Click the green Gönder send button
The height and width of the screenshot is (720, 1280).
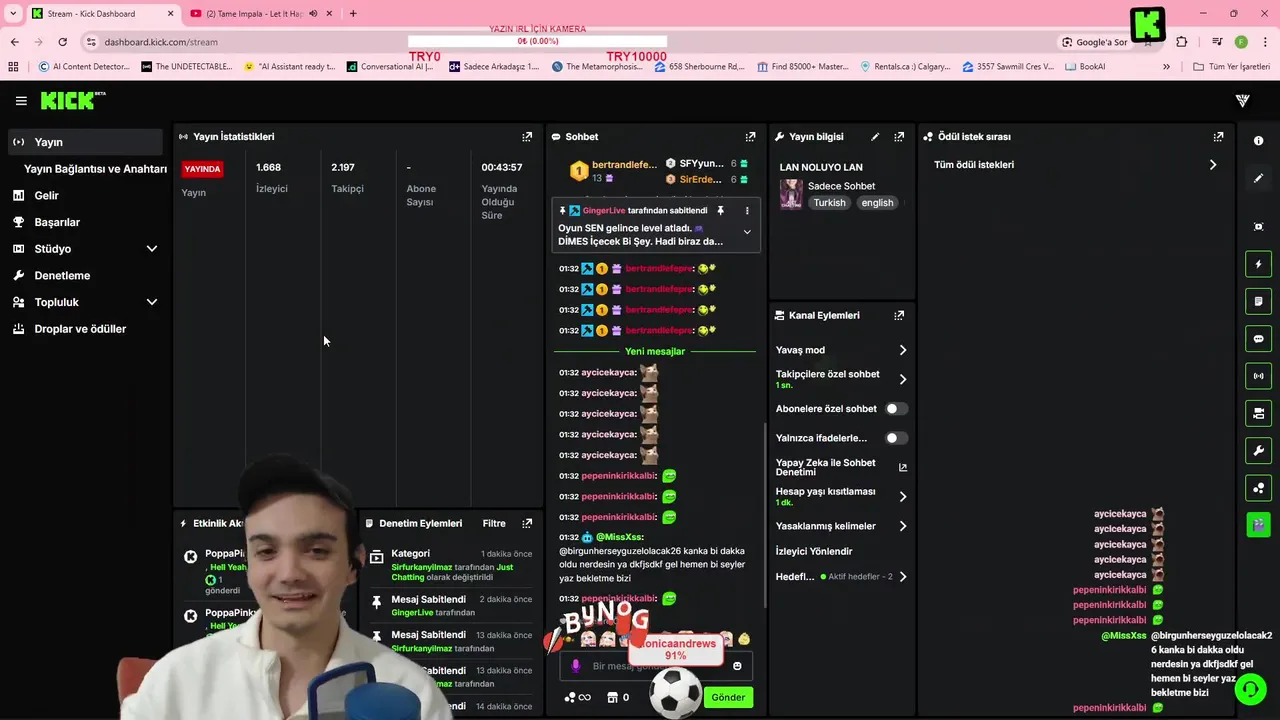tap(728, 697)
